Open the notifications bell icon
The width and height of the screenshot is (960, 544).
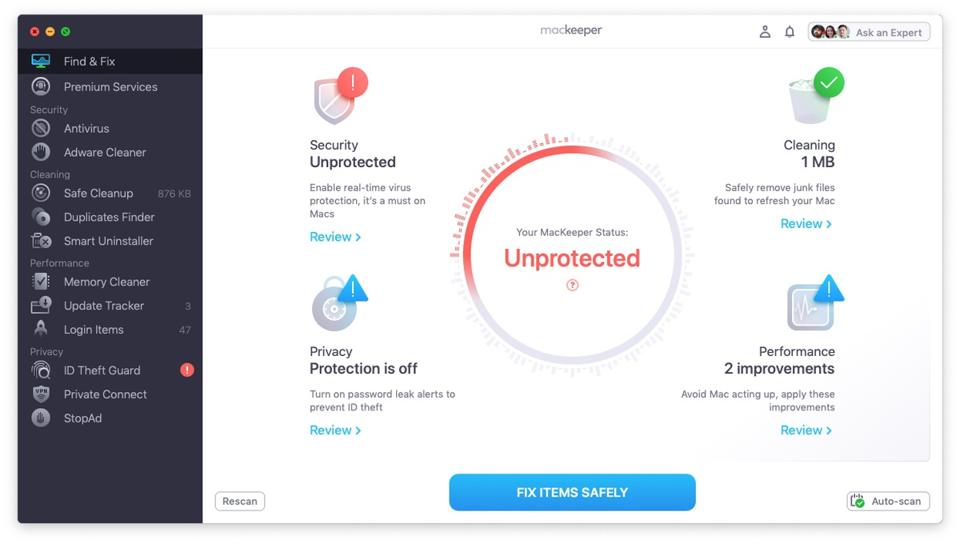tap(789, 32)
